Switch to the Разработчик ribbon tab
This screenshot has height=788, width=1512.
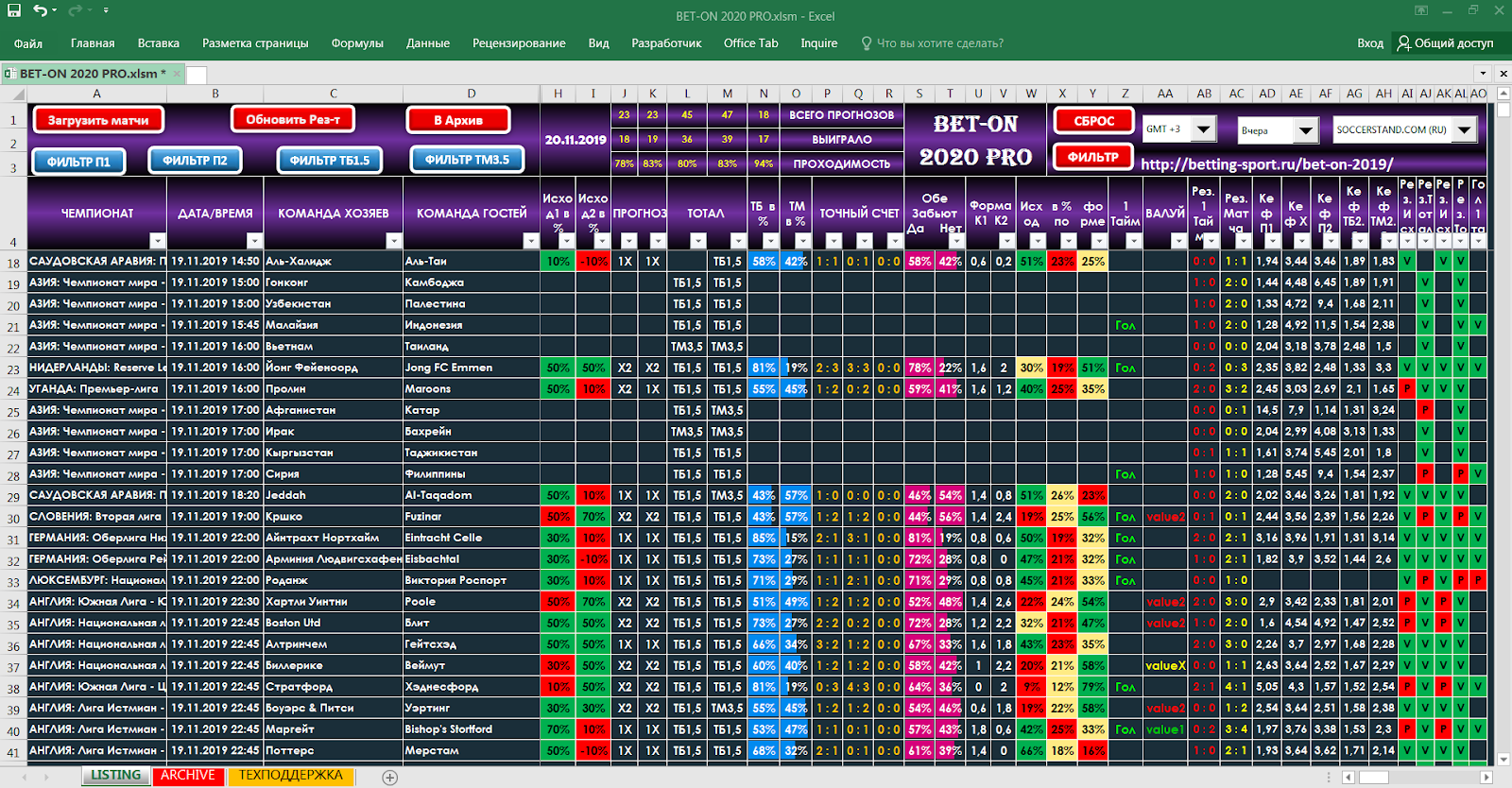click(x=666, y=43)
